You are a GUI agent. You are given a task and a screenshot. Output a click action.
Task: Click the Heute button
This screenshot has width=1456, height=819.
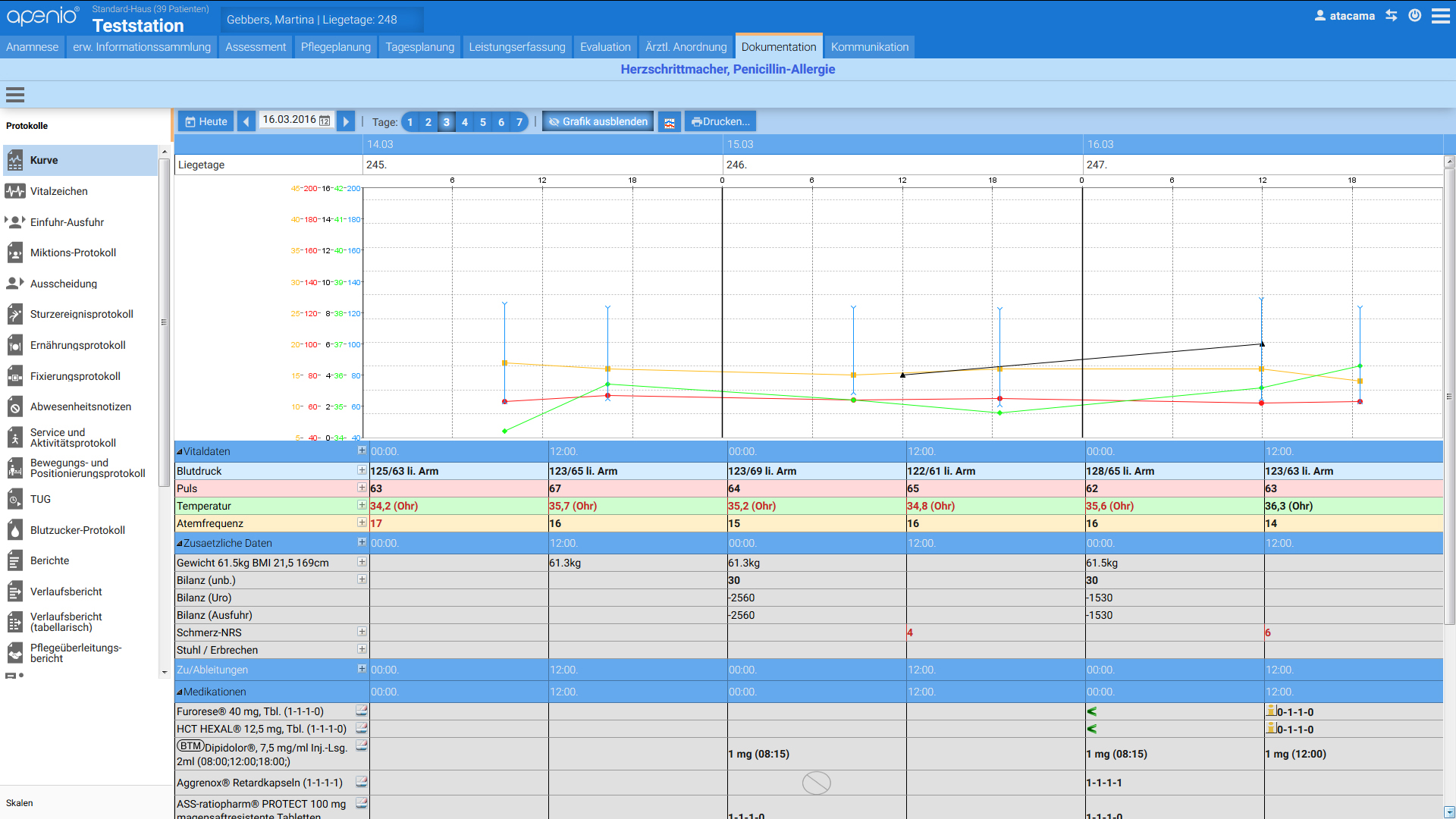tap(206, 121)
